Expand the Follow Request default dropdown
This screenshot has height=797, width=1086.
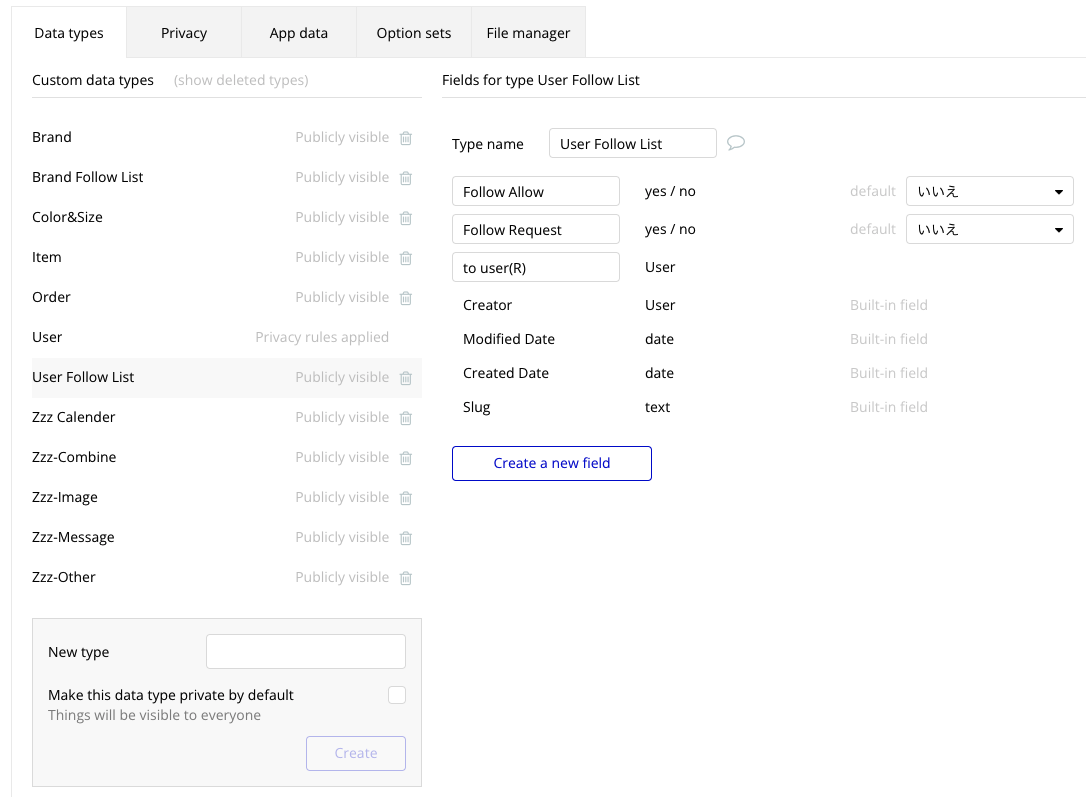989,230
